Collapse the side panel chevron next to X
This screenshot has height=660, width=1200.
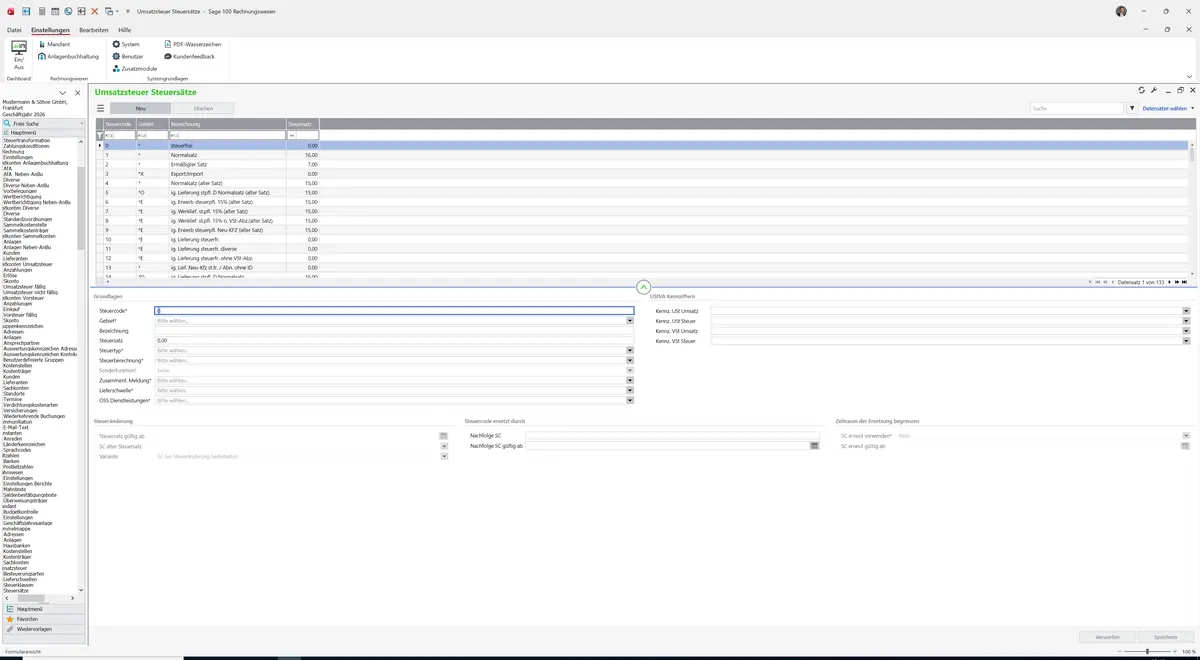[63, 93]
